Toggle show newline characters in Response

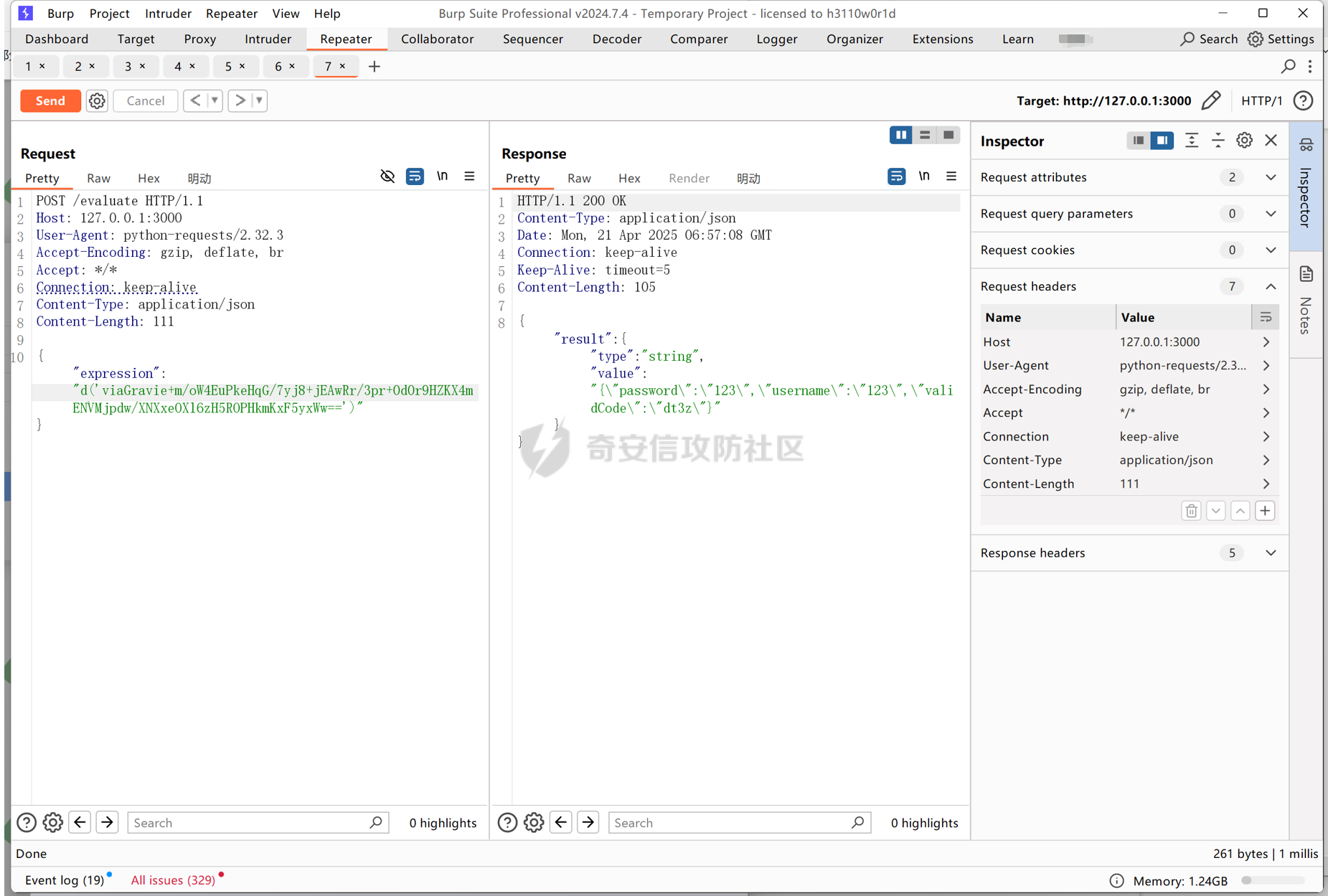click(x=924, y=176)
